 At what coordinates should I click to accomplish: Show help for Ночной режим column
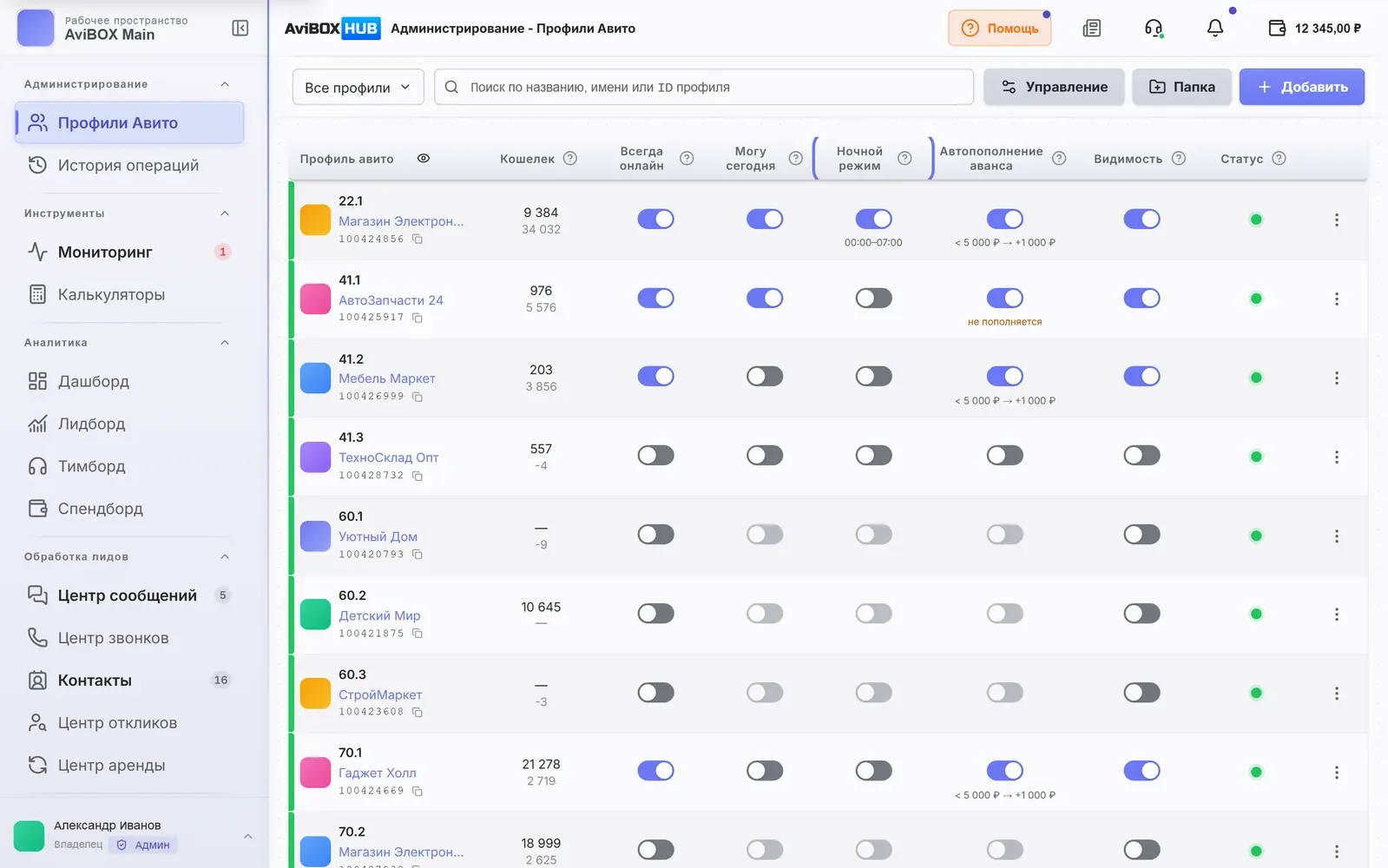(x=905, y=158)
